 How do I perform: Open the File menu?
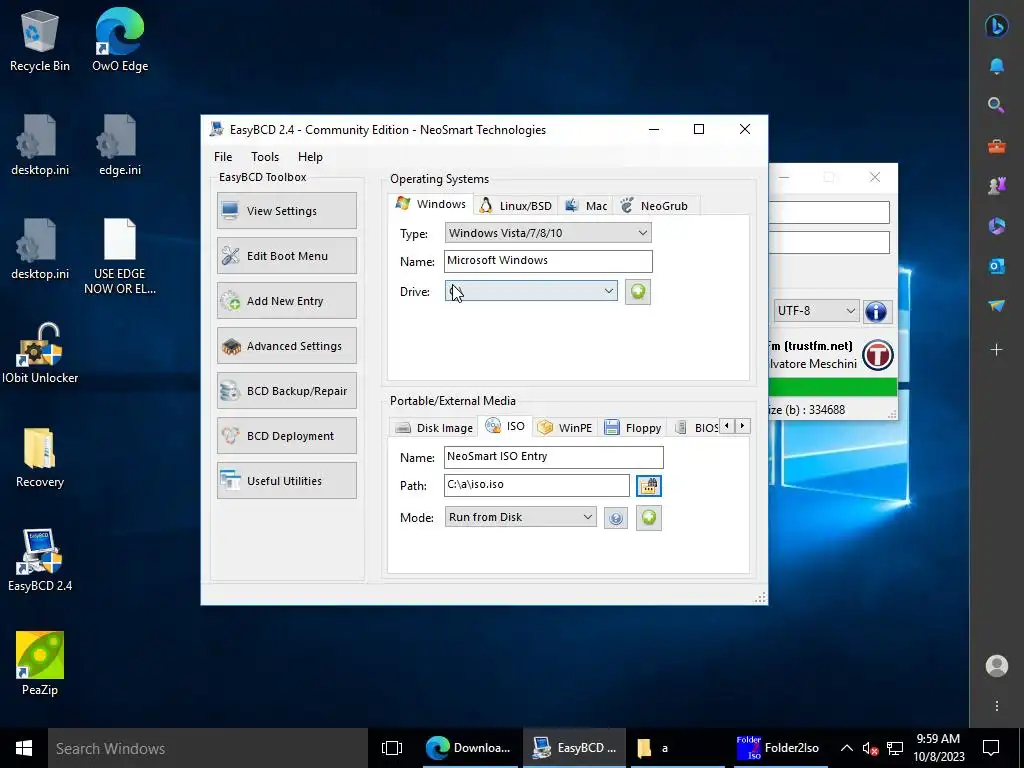(223, 157)
